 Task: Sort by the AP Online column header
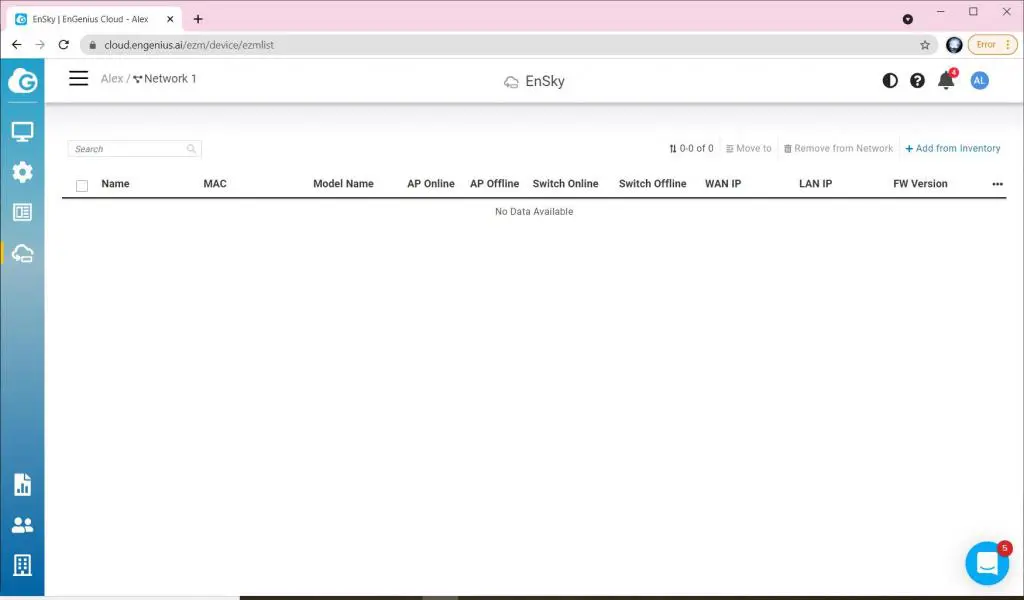coord(431,184)
